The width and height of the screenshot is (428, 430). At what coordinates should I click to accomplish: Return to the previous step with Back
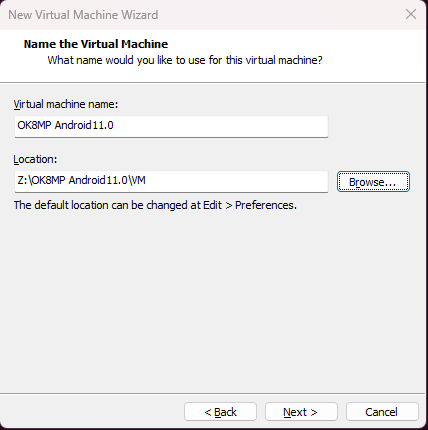(220, 412)
